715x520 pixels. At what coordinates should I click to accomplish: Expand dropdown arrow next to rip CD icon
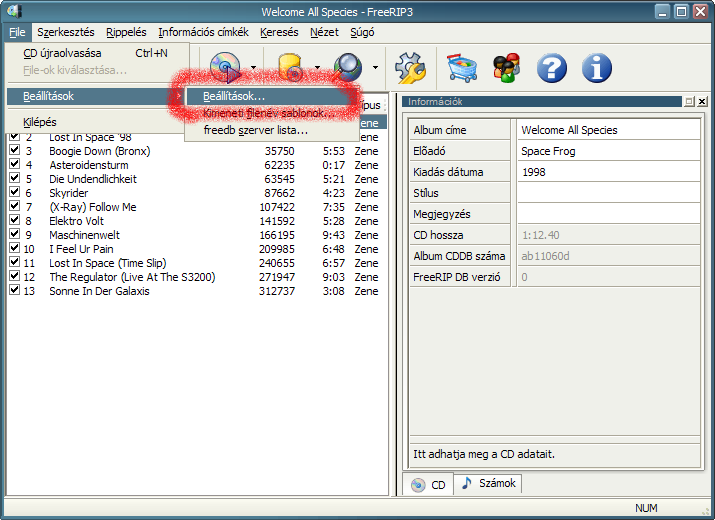(x=253, y=68)
